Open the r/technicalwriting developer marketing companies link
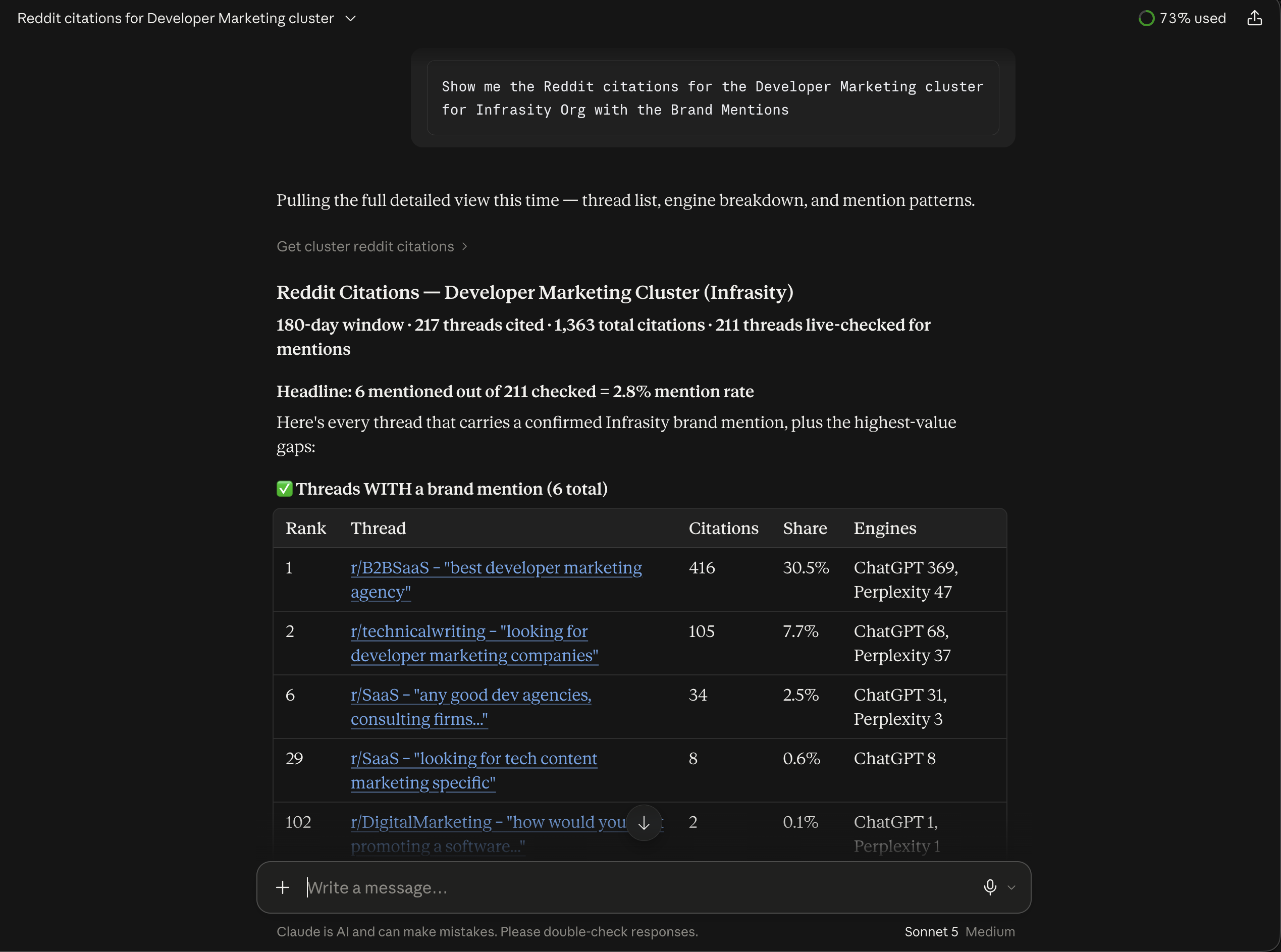The image size is (1281, 952). pos(474,643)
